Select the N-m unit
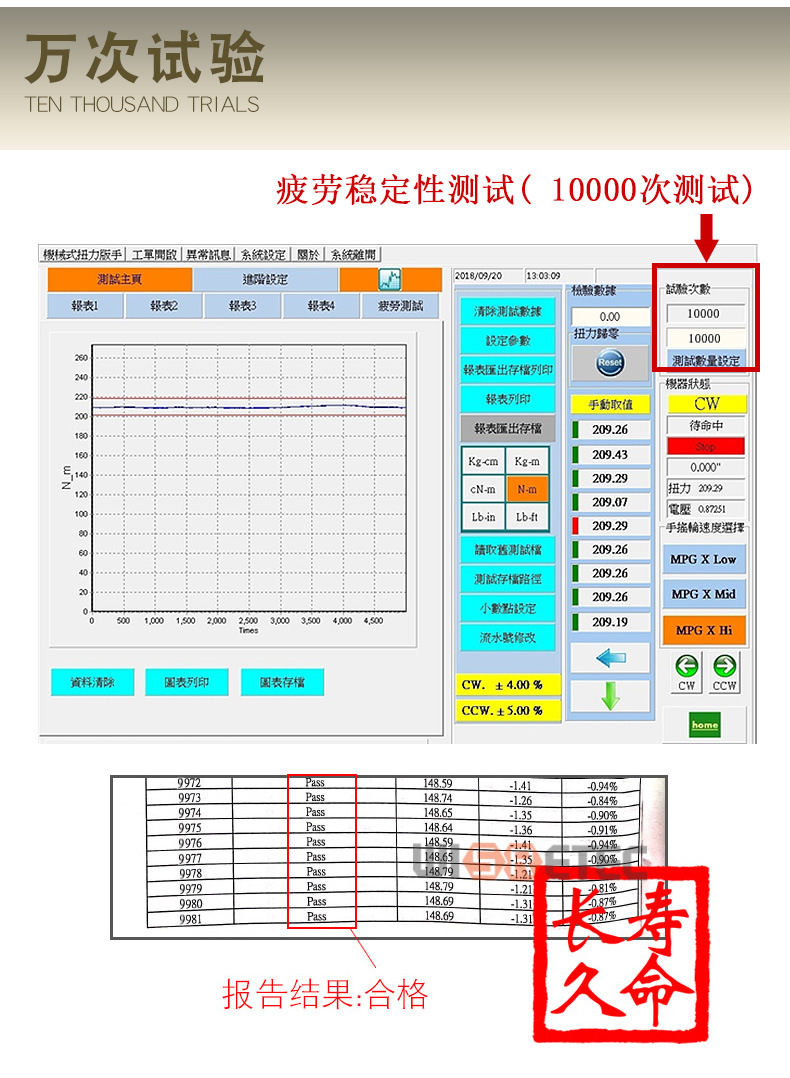This screenshot has height=1078, width=790. 527,490
